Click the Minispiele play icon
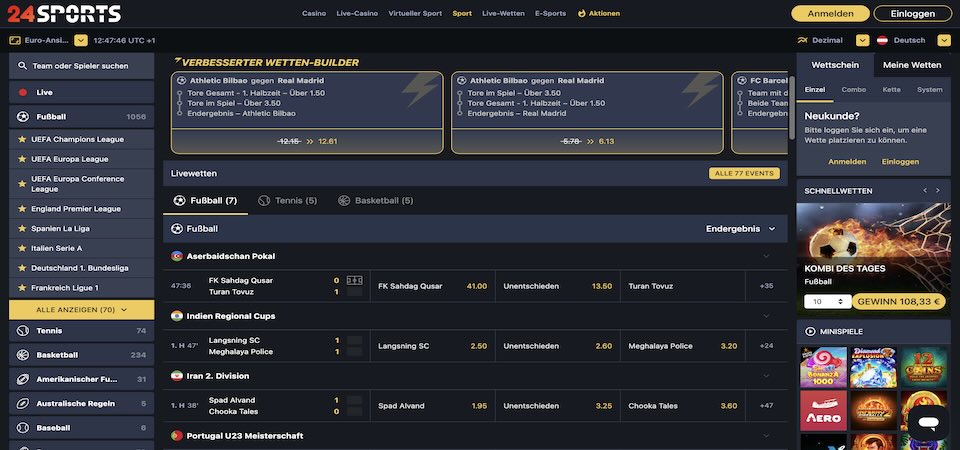This screenshot has height=450, width=960. tap(810, 331)
